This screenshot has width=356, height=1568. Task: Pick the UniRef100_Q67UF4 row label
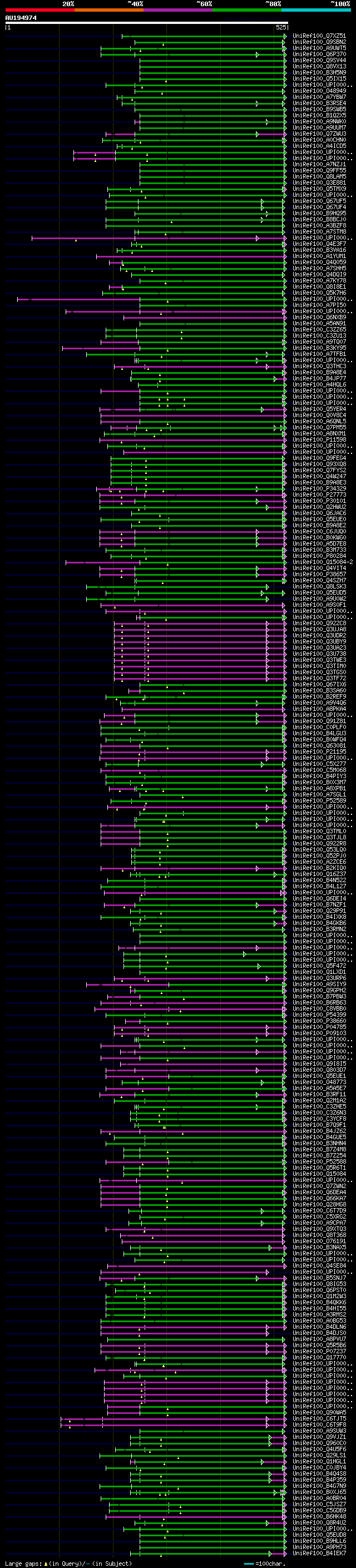[x=319, y=207]
